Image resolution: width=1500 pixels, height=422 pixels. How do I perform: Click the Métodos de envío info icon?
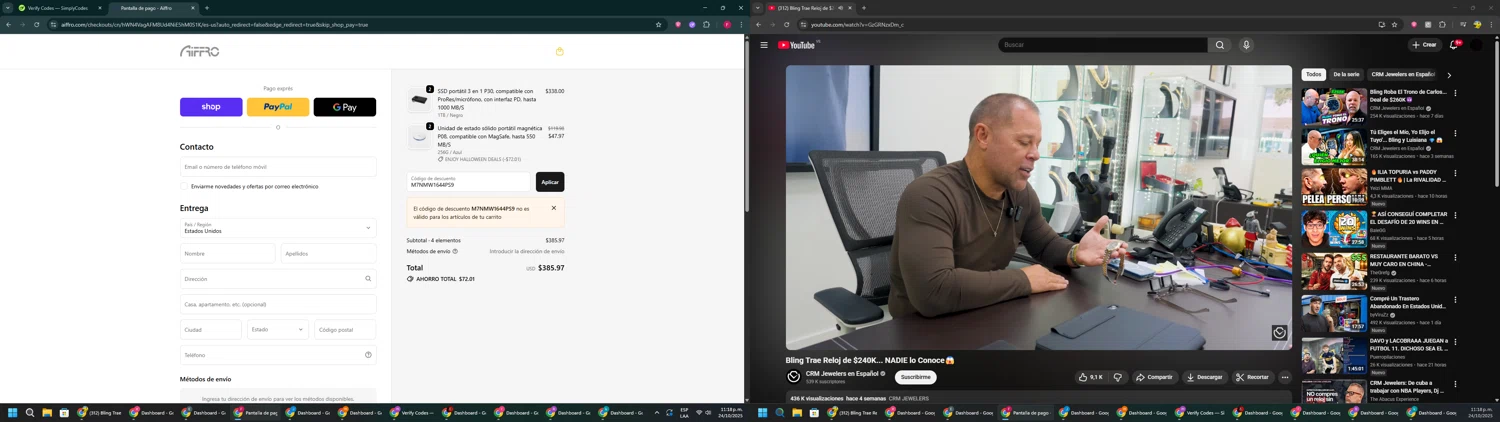tap(455, 251)
